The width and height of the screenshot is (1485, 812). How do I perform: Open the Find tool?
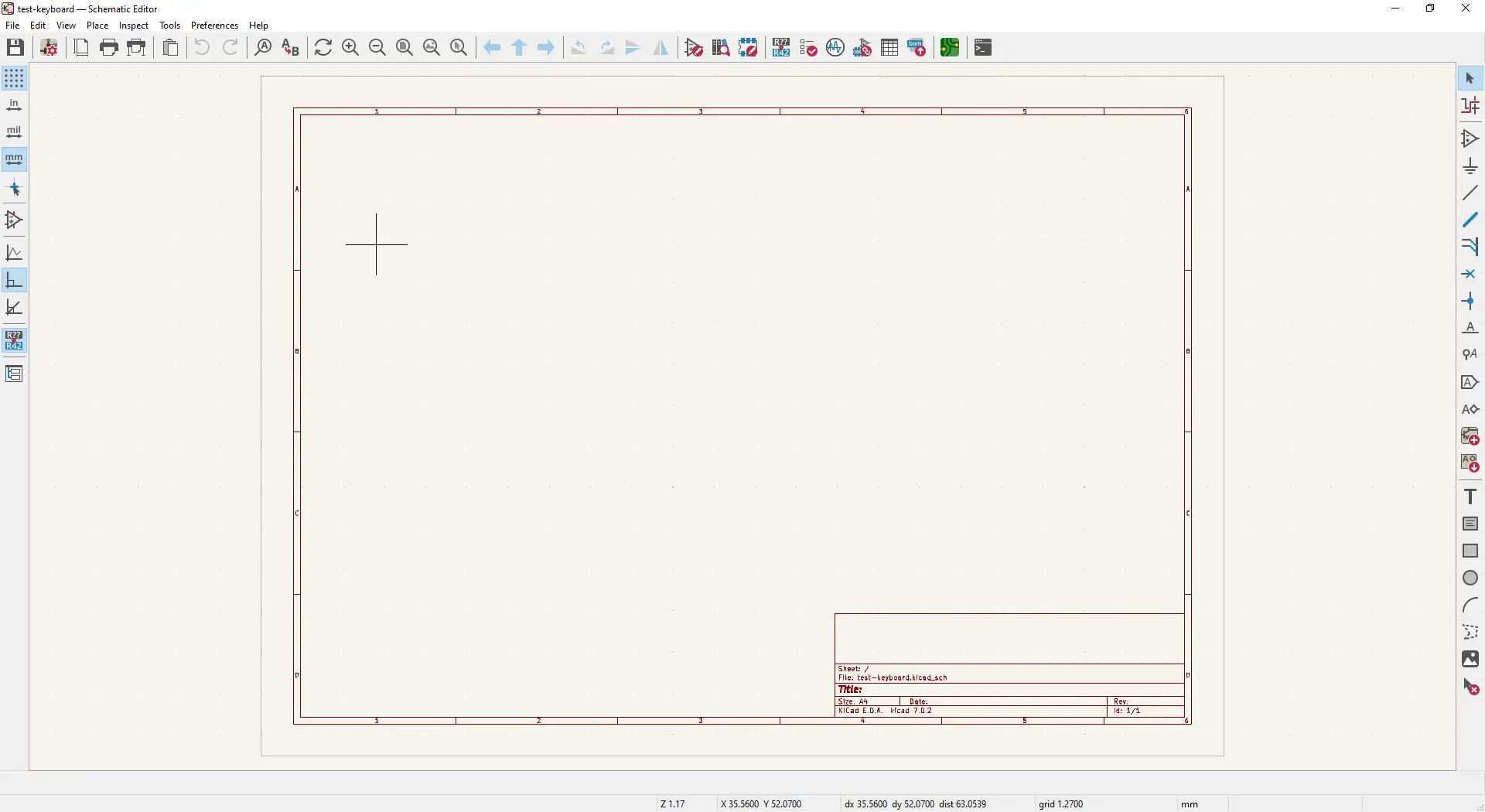click(x=265, y=48)
